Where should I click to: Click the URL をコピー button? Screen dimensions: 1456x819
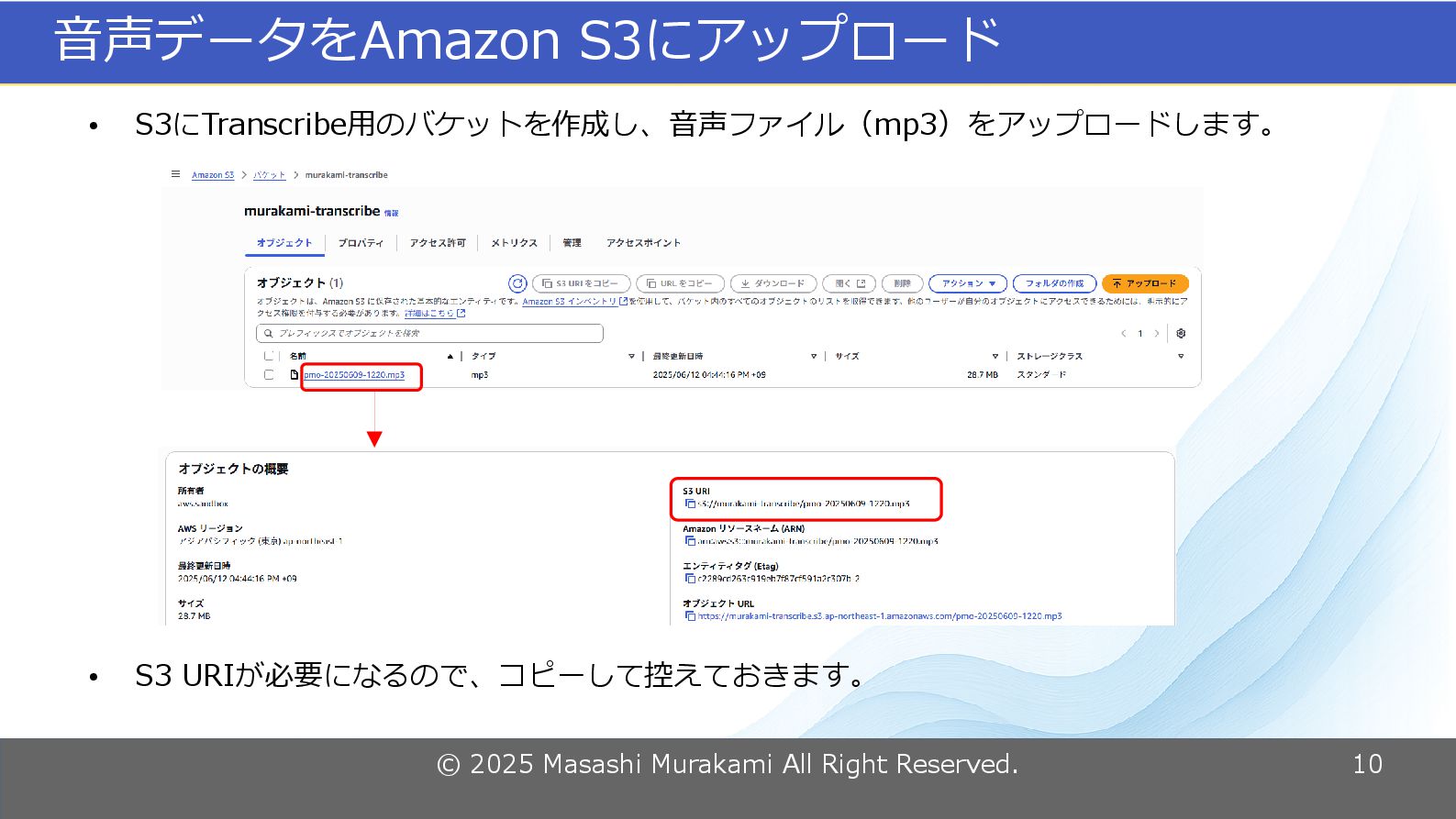pyautogui.click(x=680, y=283)
